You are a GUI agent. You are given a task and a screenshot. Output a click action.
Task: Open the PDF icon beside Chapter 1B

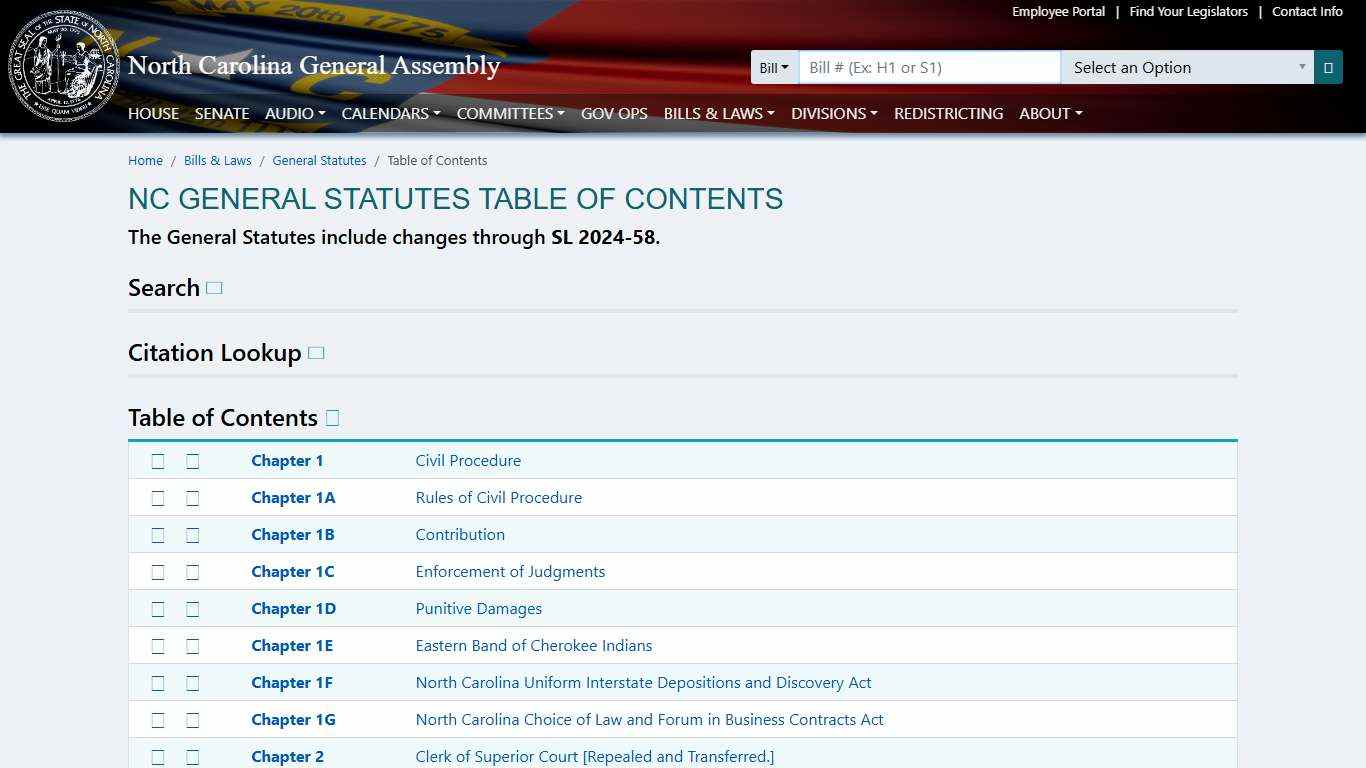pos(158,535)
